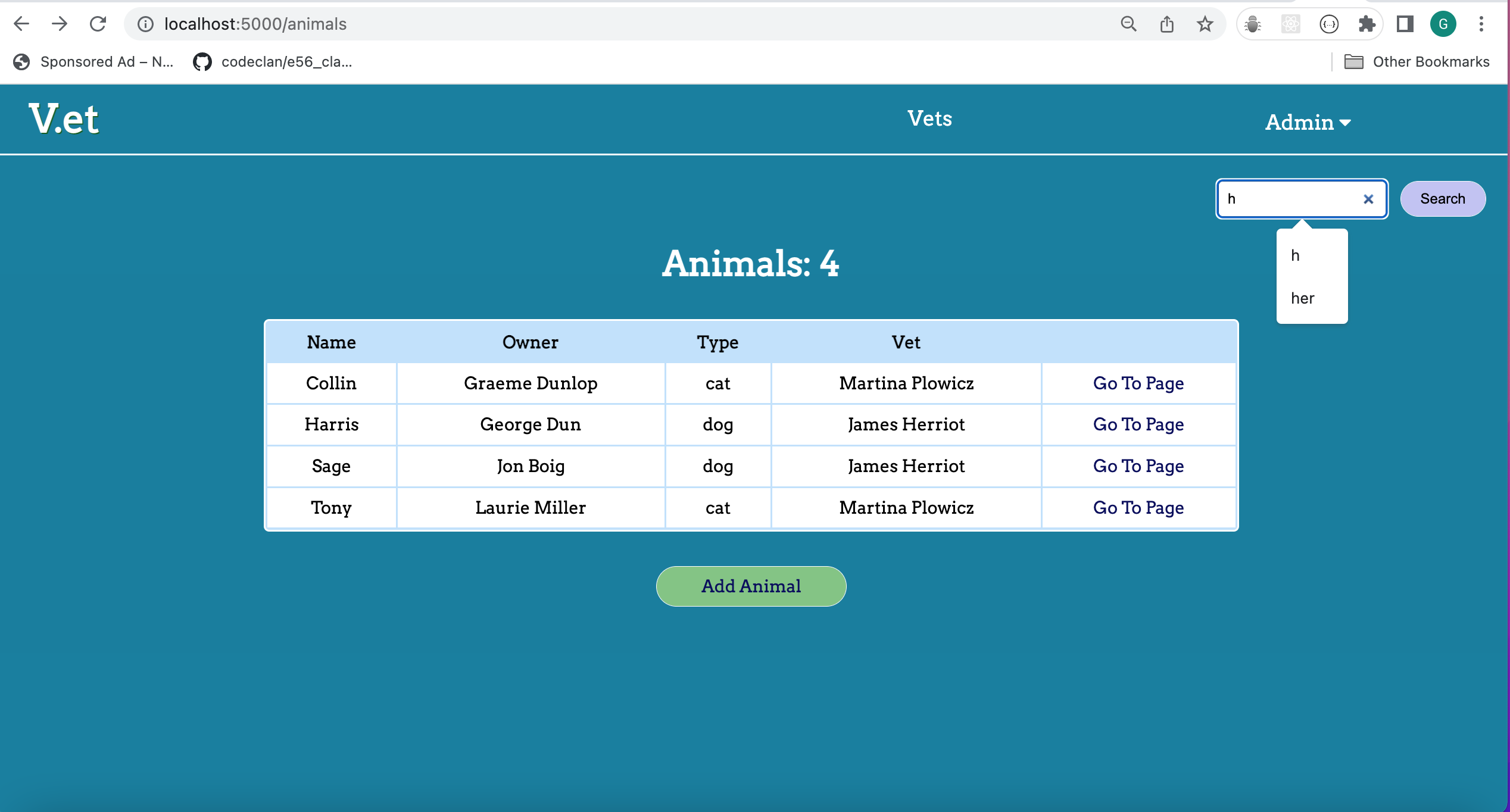
Task: View site information icon in address bar
Action: tap(146, 24)
